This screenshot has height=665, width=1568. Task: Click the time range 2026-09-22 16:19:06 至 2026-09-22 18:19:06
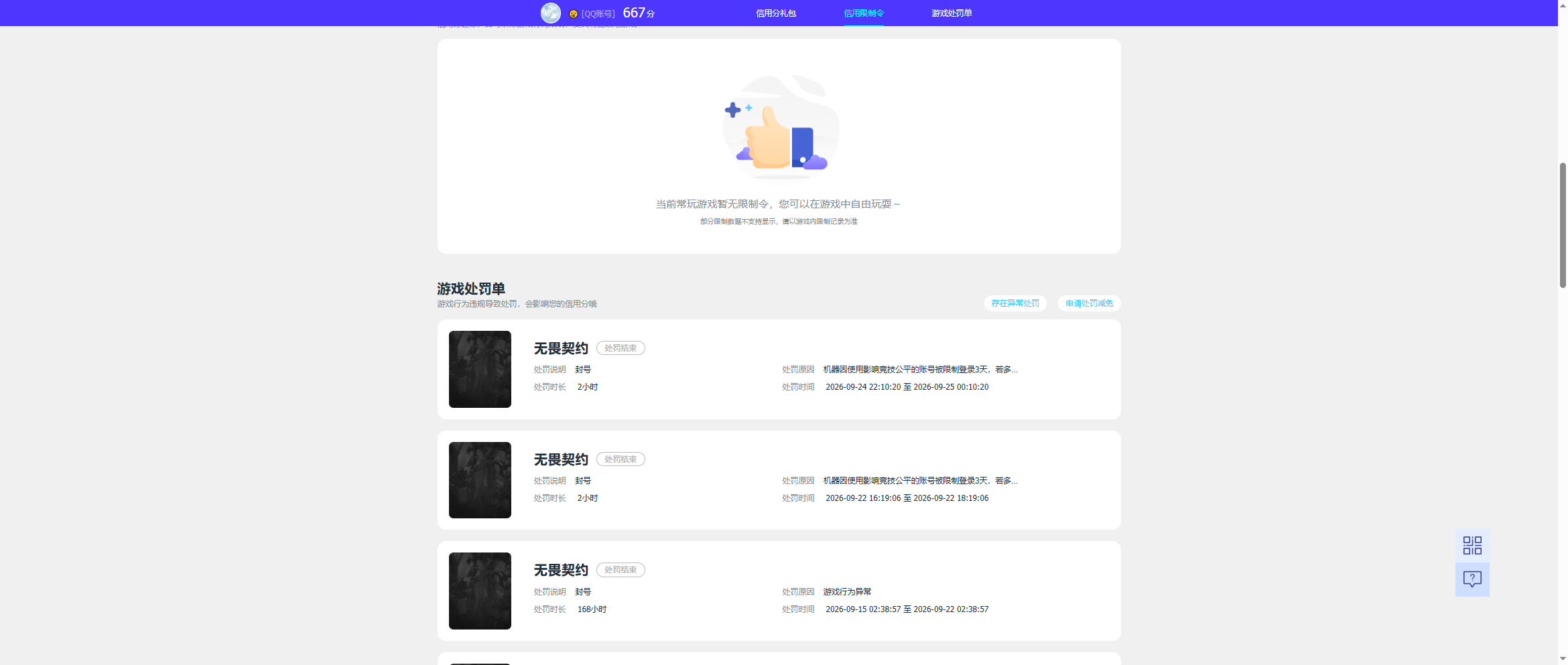pos(907,498)
